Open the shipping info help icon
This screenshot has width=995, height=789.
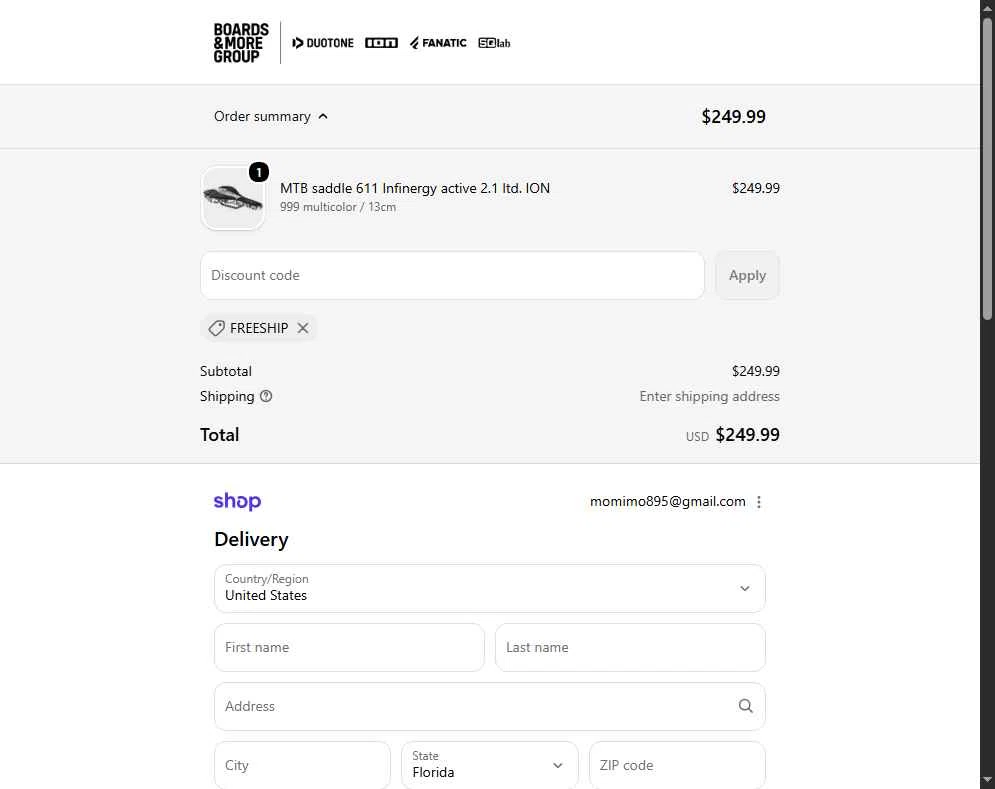click(266, 396)
